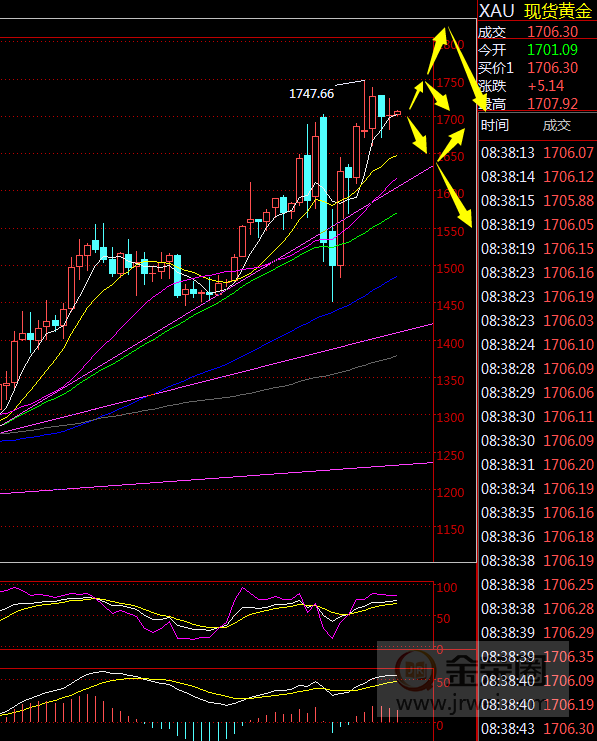
Task: Click the tick row priced 1706.29
Action: (537, 632)
